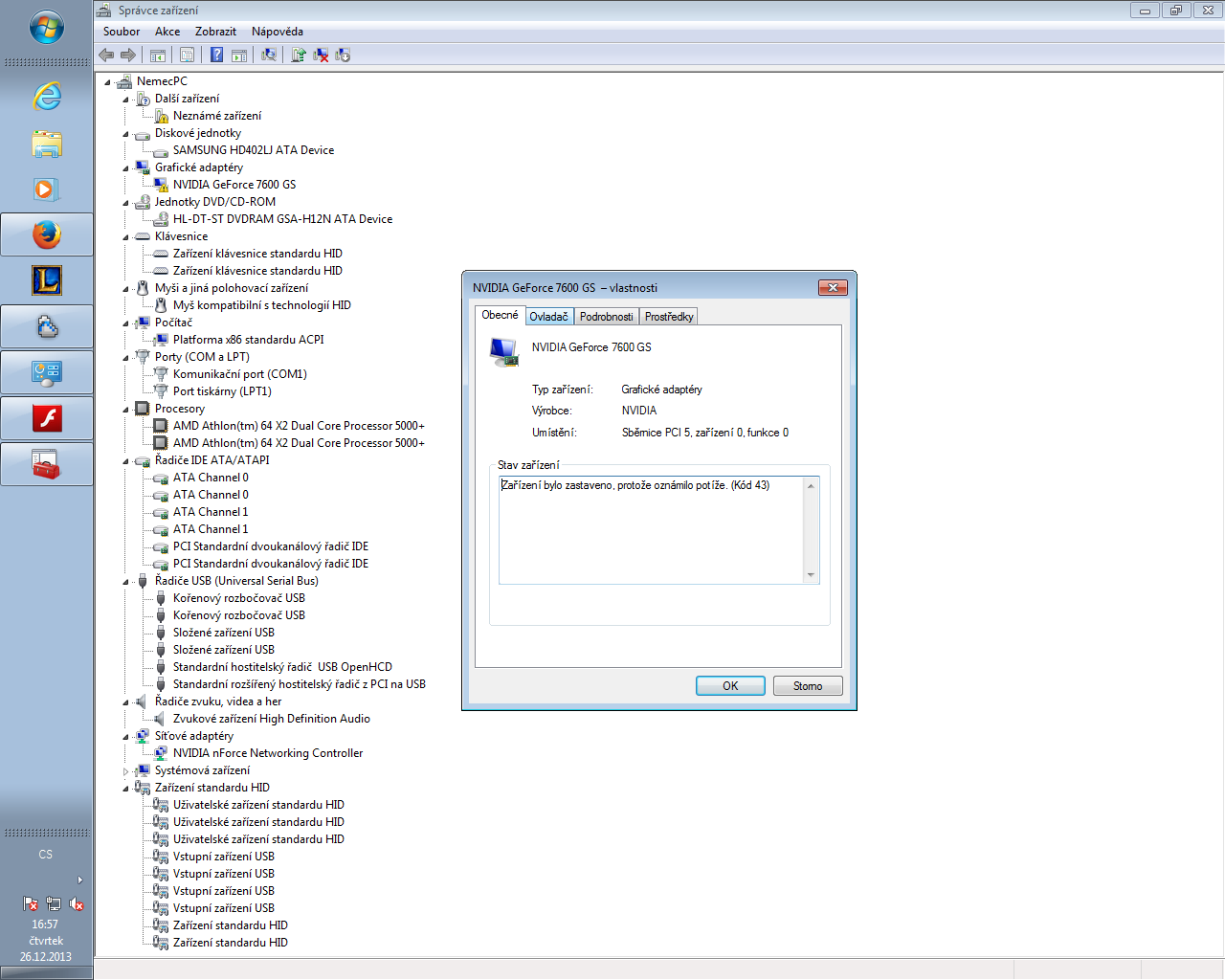
Task: Click the Uninstall device icon
Action: click(321, 56)
